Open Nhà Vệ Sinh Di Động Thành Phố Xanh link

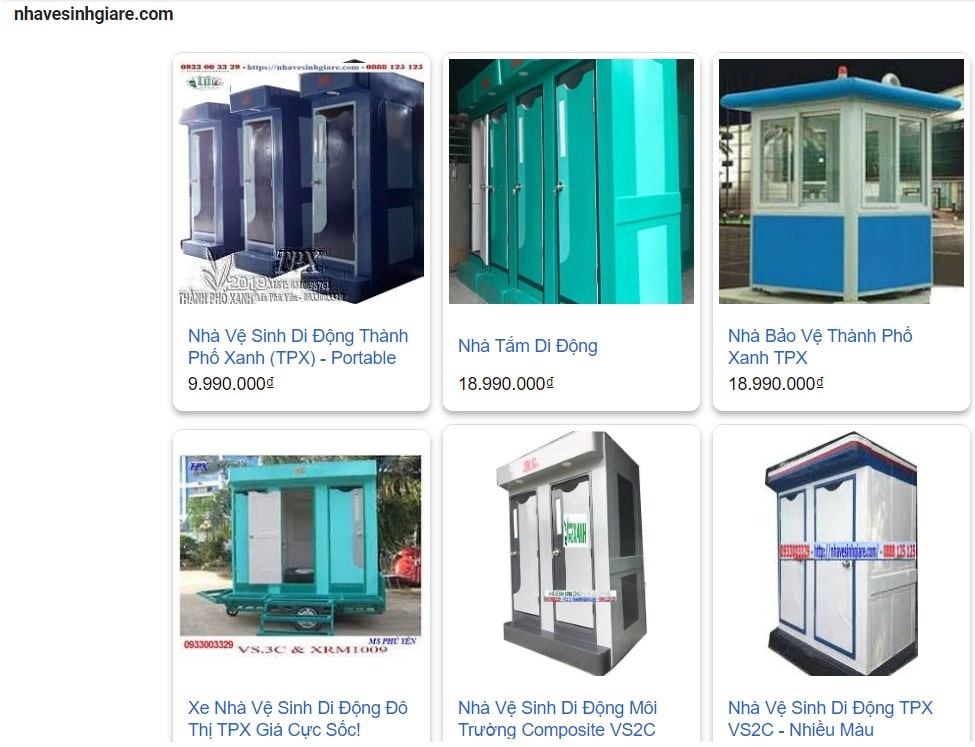tap(298, 347)
